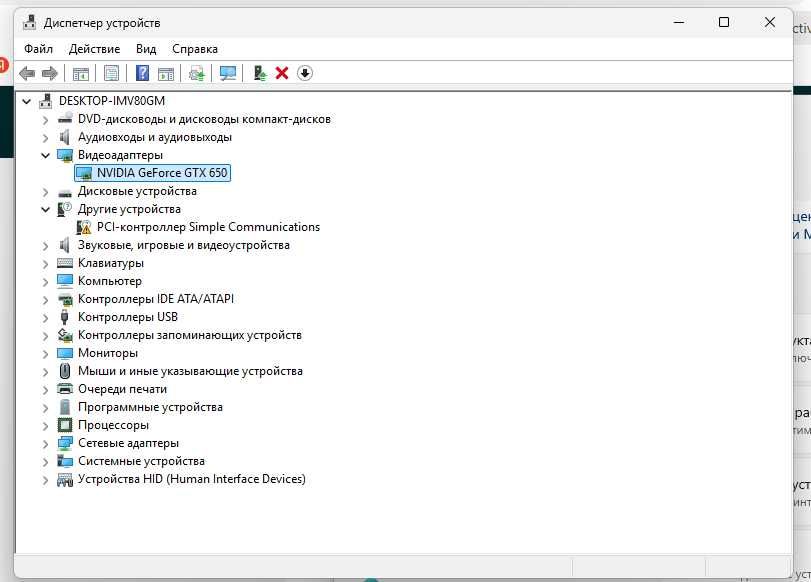The image size is (811, 582).
Task: Click the red X uninstall device icon
Action: click(282, 73)
